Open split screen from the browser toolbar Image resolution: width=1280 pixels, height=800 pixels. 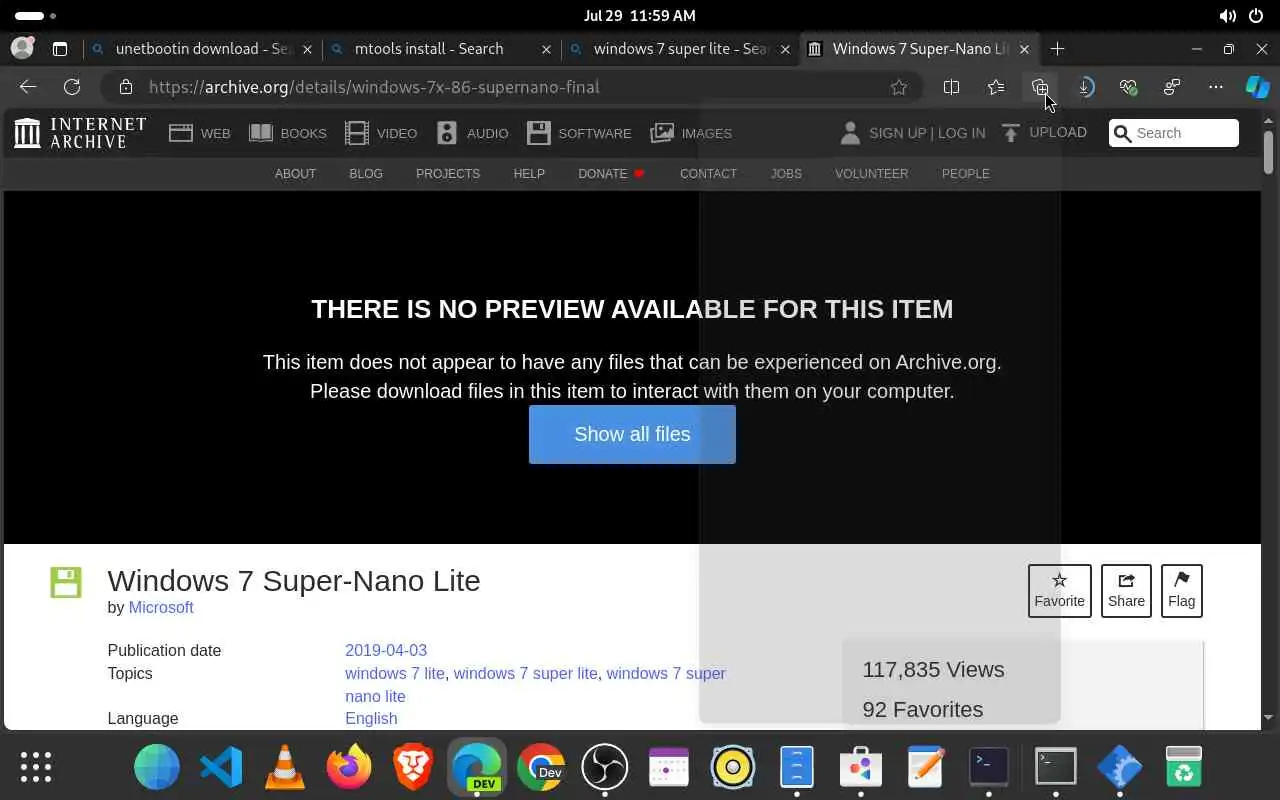pos(951,87)
